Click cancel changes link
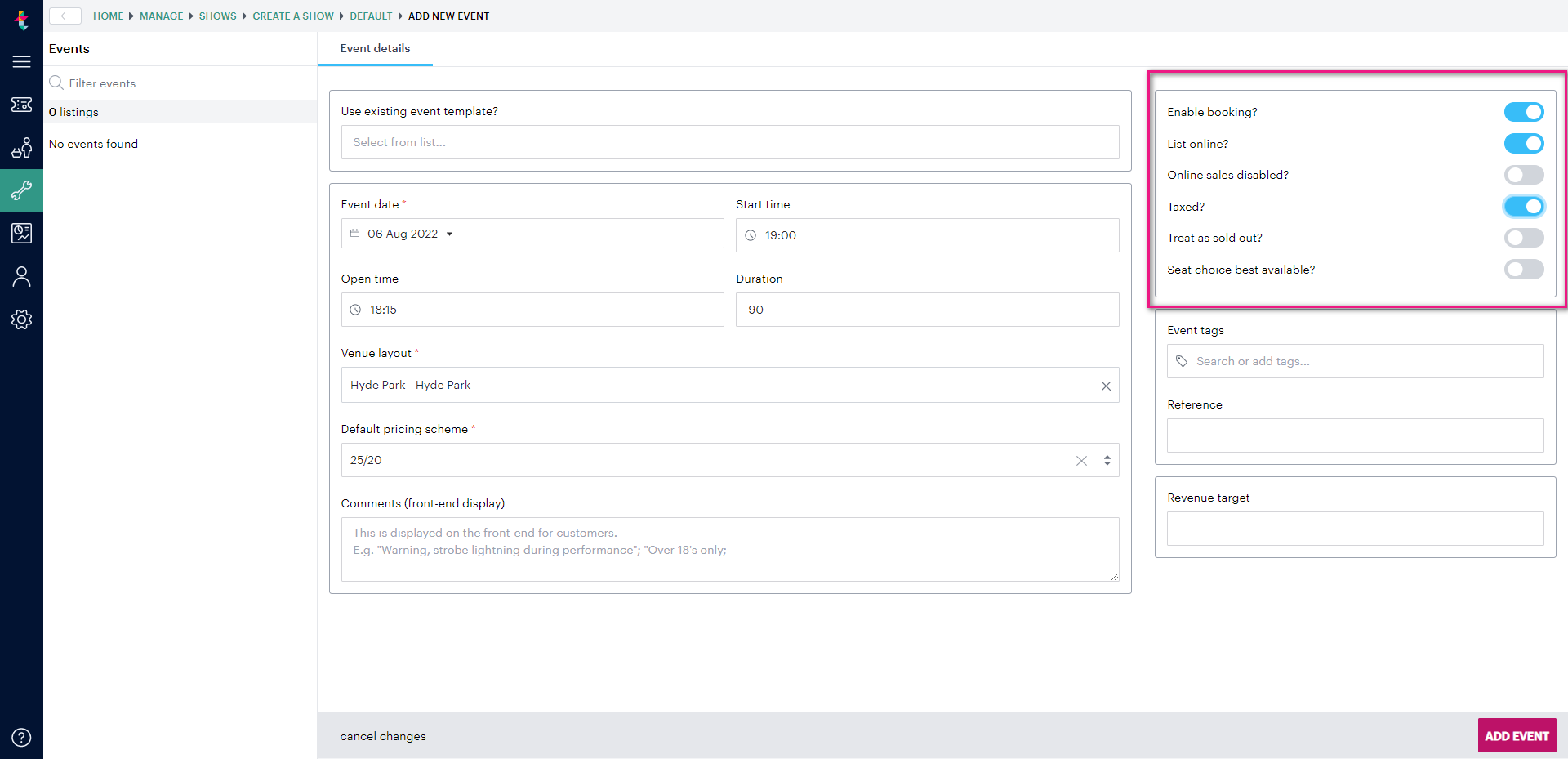 tap(383, 736)
